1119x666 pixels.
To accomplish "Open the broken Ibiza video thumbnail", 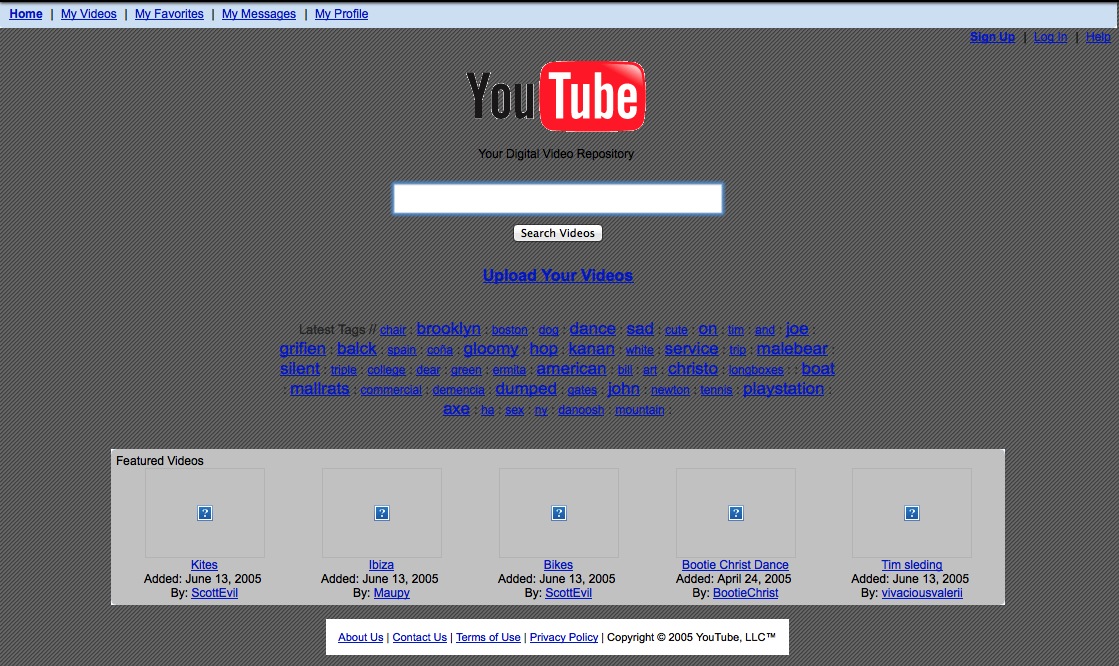I will click(382, 513).
